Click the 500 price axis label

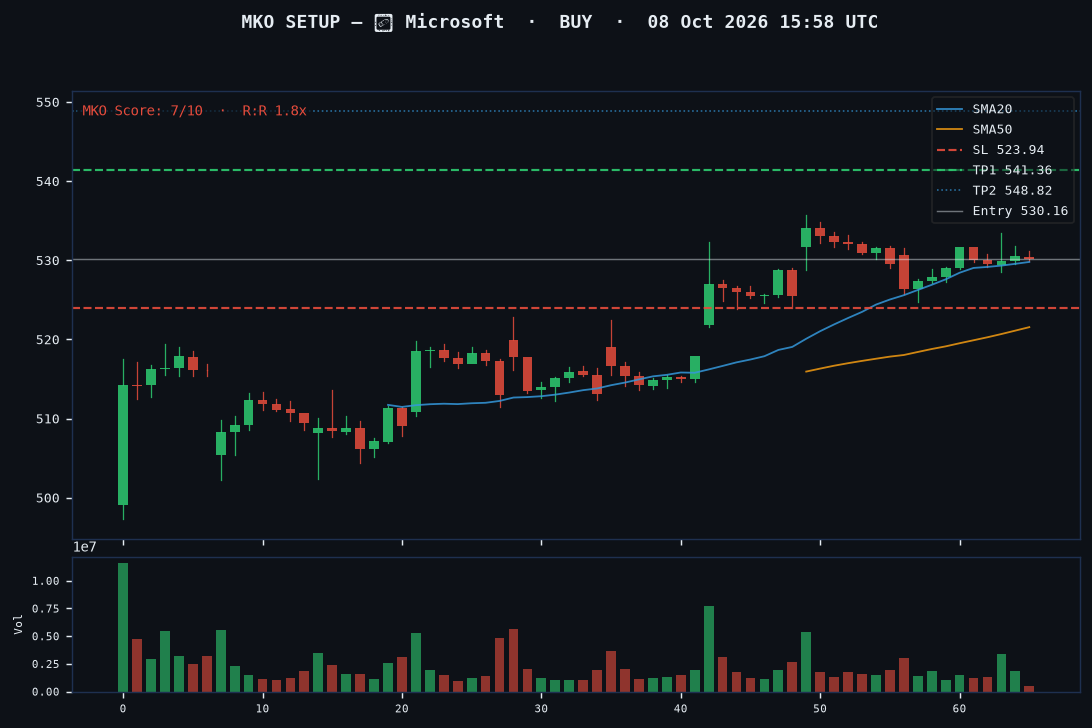tap(48, 498)
